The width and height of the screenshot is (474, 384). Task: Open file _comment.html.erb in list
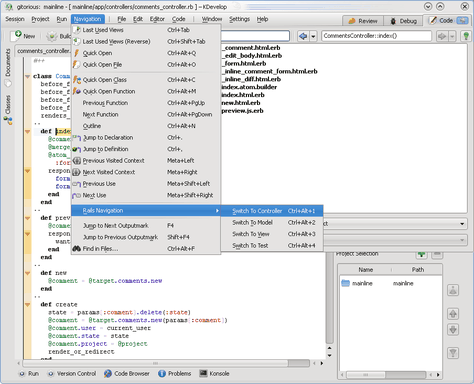251,48
